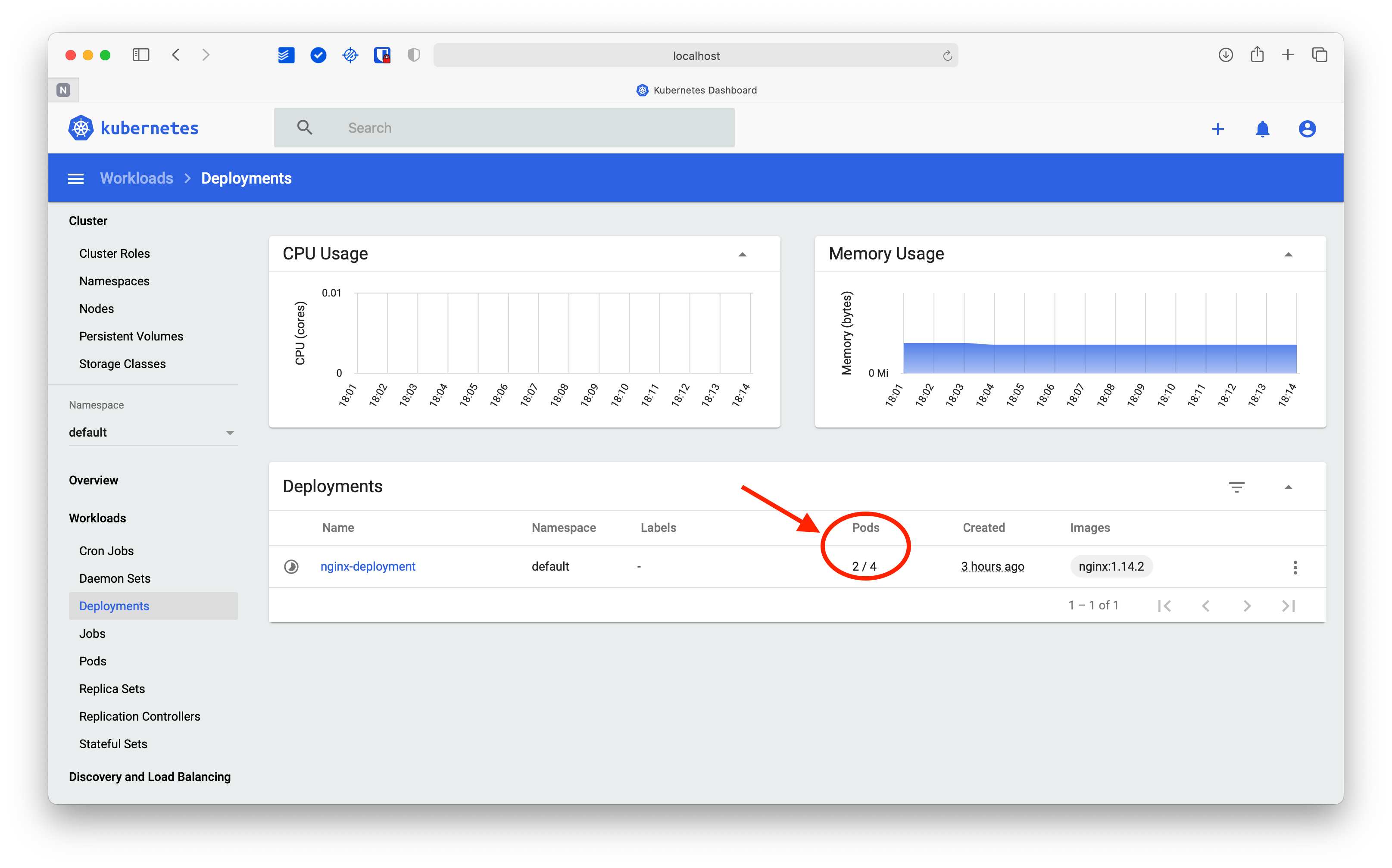Image resolution: width=1392 pixels, height=868 pixels.
Task: Open Jobs page
Action: [x=92, y=633]
